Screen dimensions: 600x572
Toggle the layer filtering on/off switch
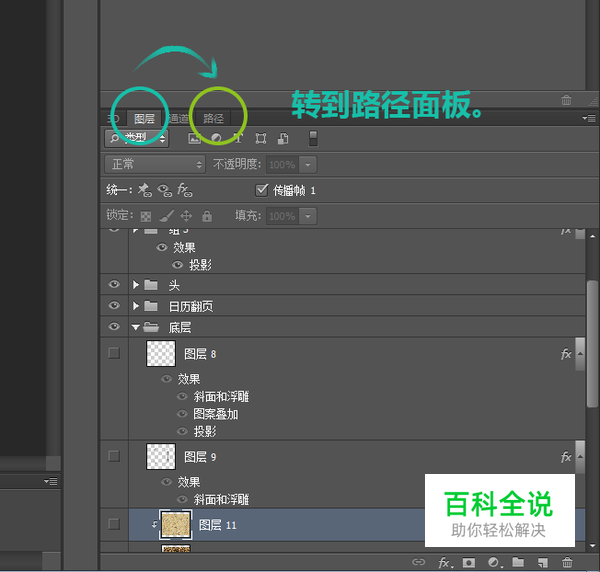[313, 139]
